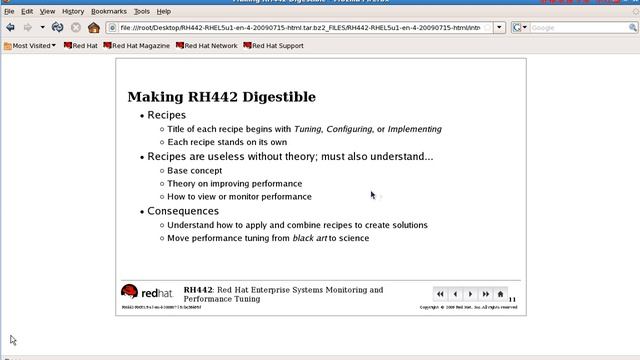Screen dimensions: 640x360
Task: Open the Red Hat bookmark
Action: point(81,46)
